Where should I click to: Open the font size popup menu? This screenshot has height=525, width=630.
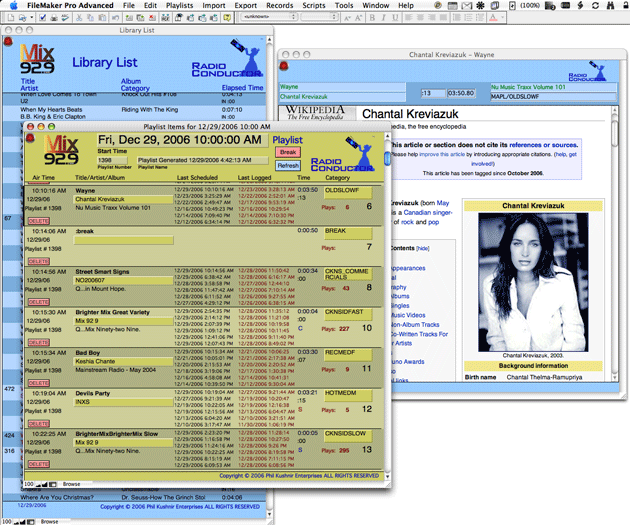(x=319, y=17)
